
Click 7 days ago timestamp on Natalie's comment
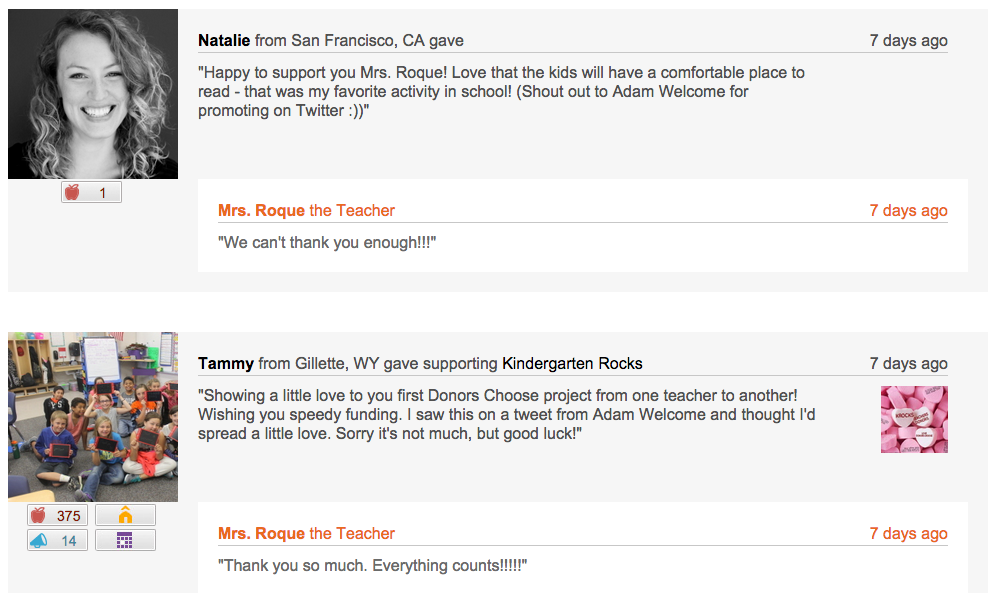[908, 41]
